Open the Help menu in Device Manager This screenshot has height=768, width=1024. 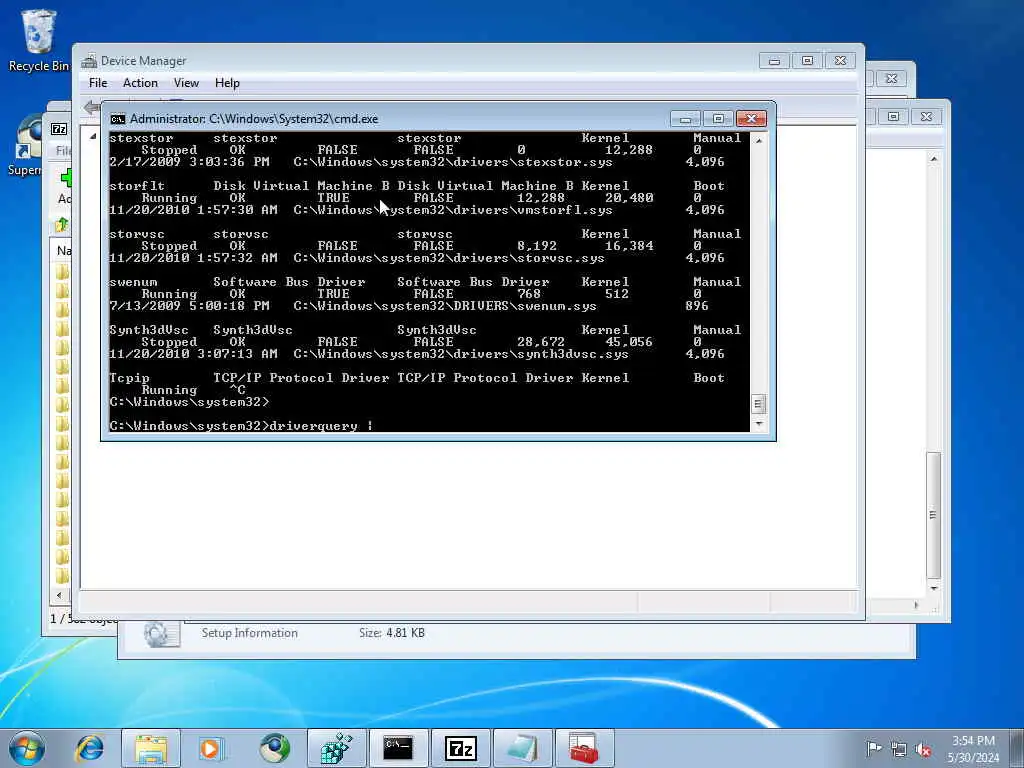[x=227, y=83]
